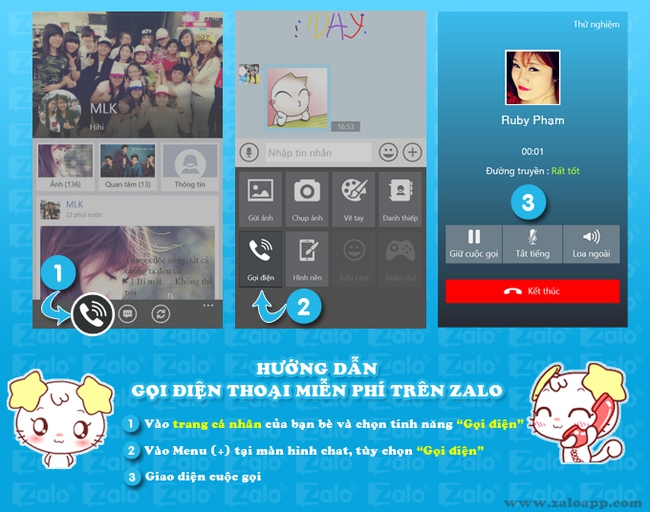The width and height of the screenshot is (650, 512).
Task: Open the three-dot more menu on profile
Action: [208, 306]
